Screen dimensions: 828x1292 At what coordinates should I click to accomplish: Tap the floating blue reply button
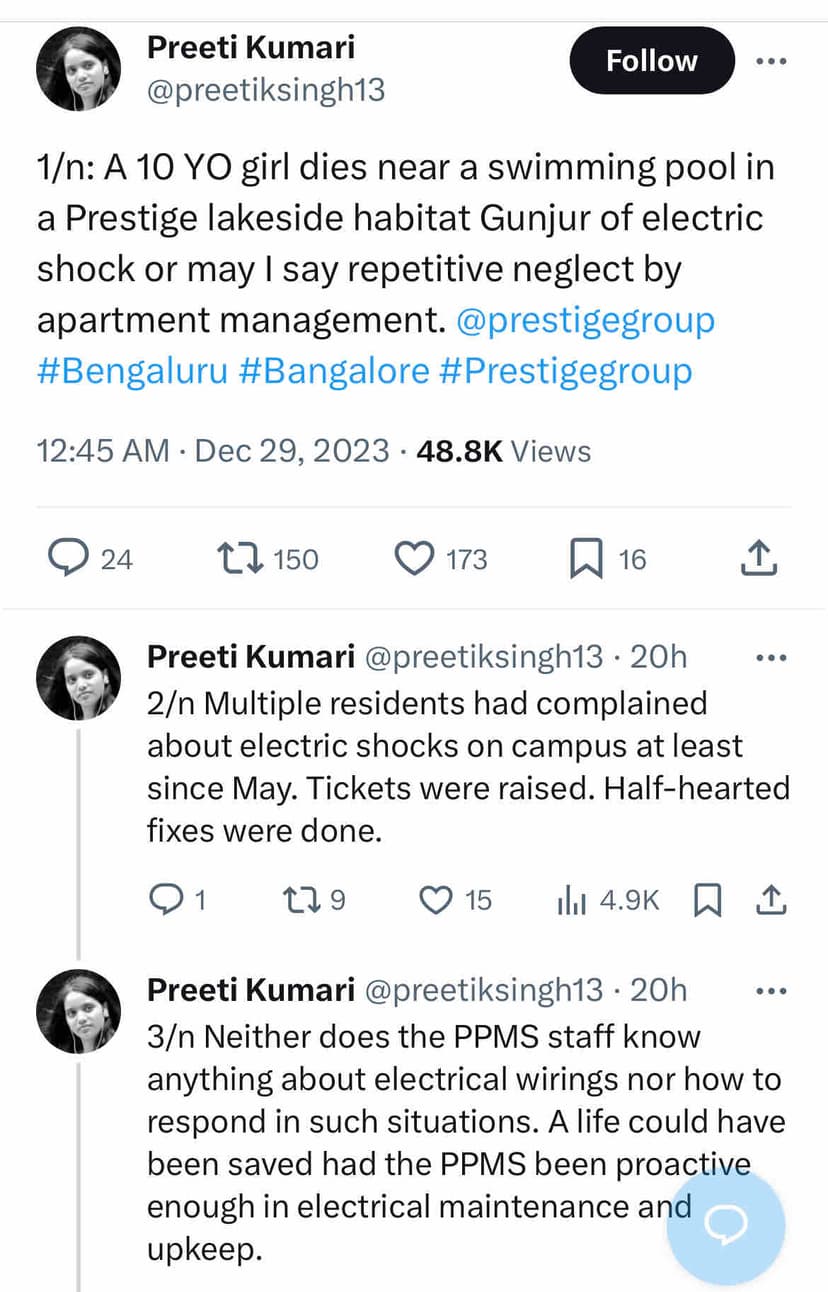[720, 1227]
